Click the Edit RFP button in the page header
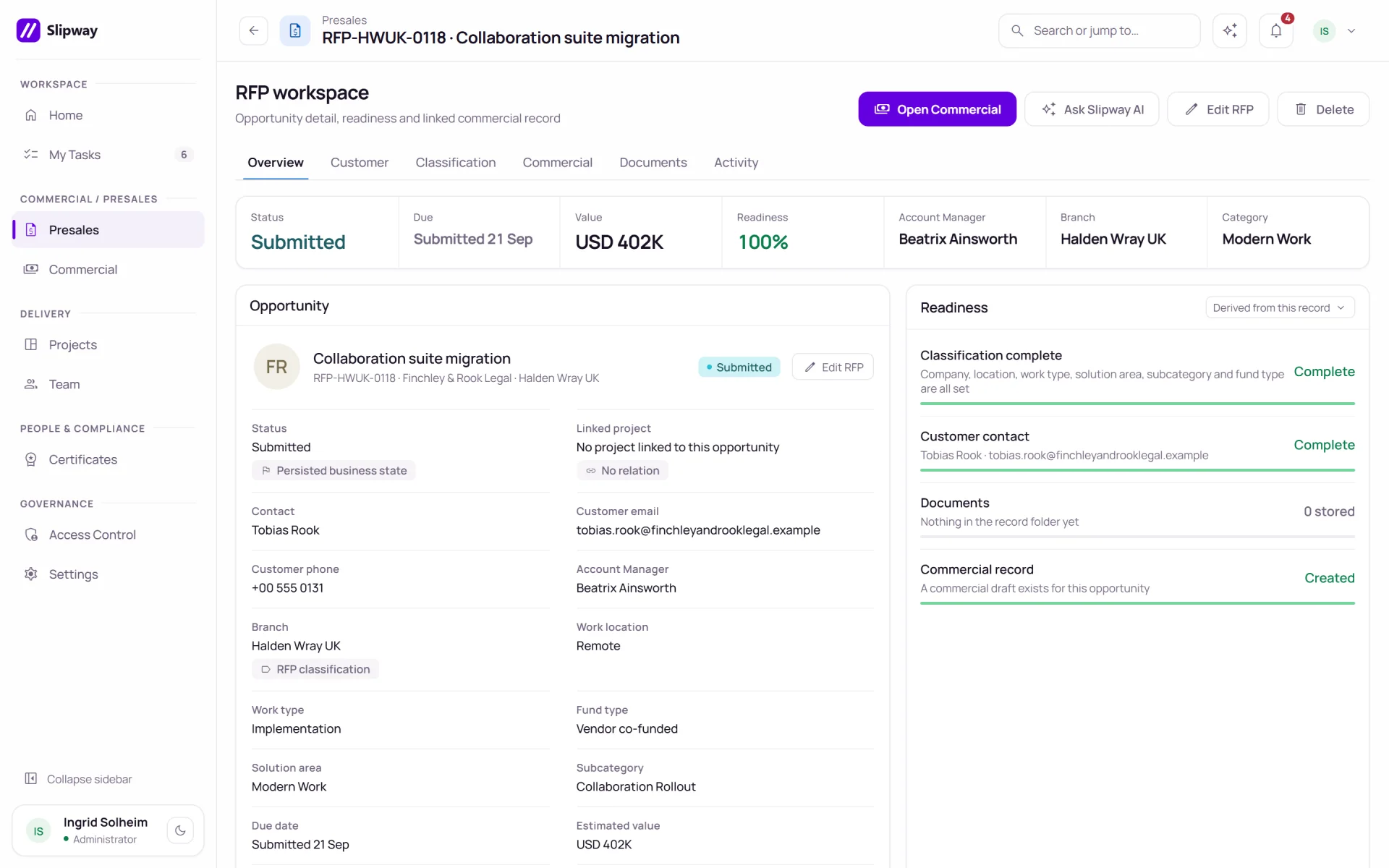 [x=1218, y=109]
